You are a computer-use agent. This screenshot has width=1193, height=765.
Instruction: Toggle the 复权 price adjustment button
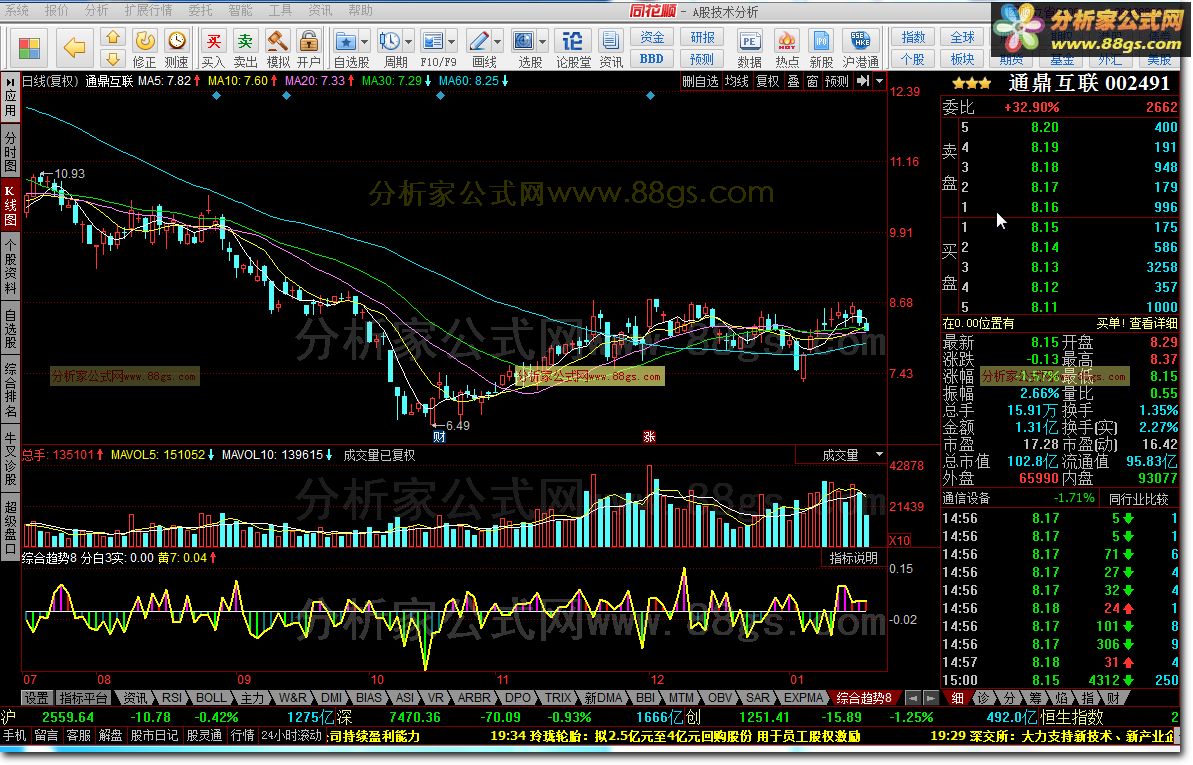[767, 81]
